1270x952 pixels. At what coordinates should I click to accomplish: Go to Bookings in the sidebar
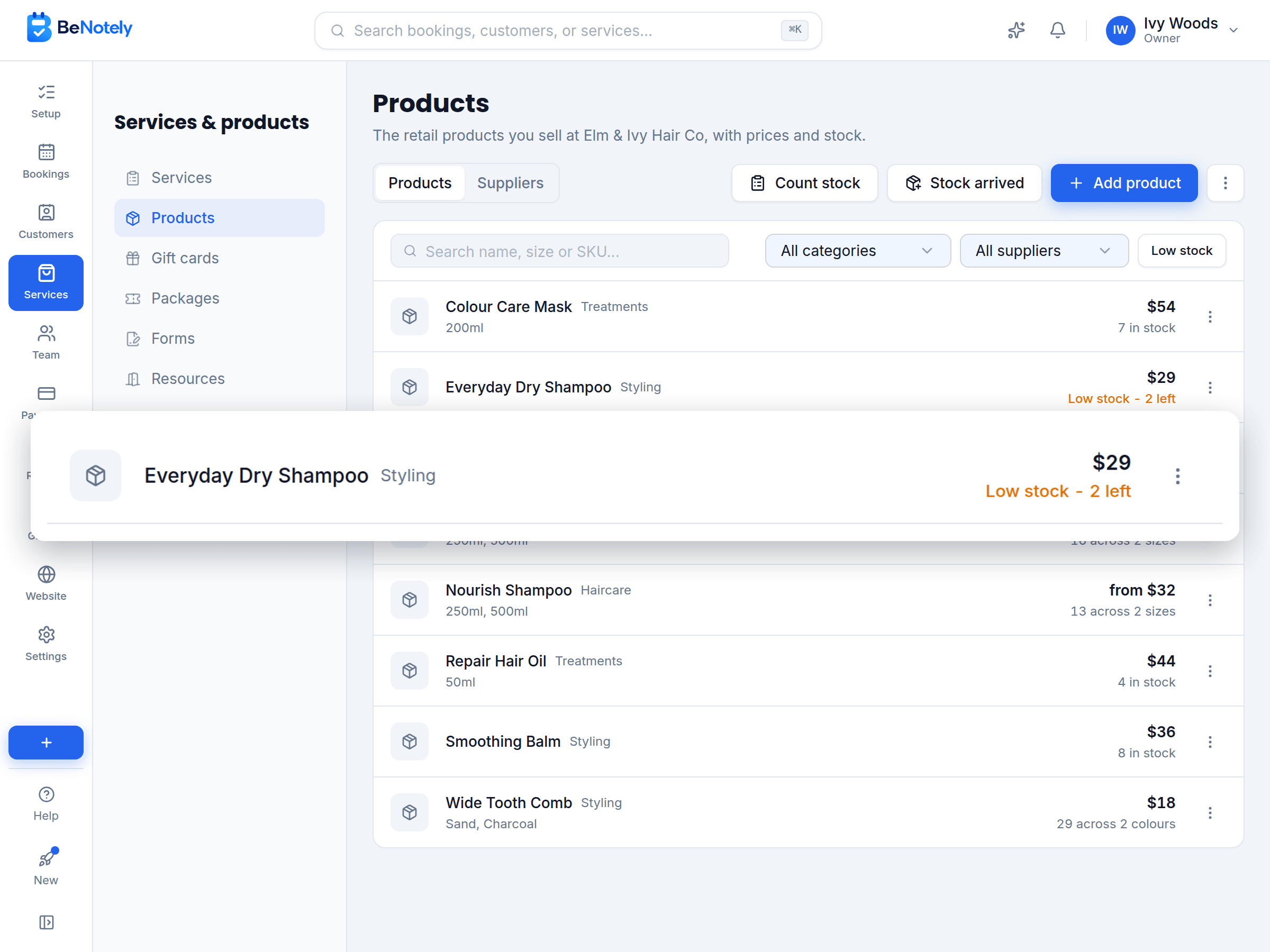[x=46, y=162]
